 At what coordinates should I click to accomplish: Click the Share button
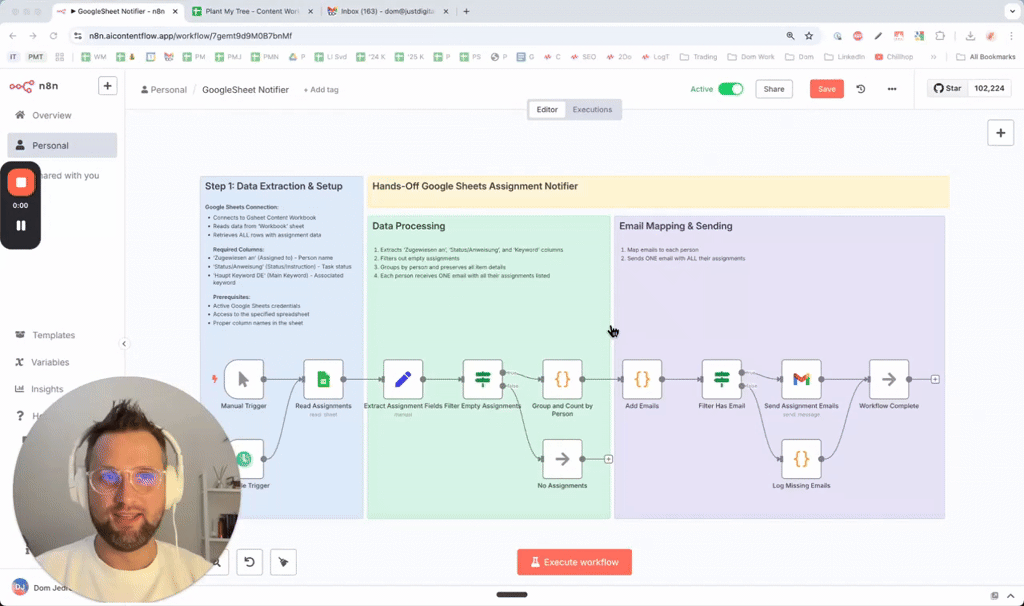coord(774,89)
